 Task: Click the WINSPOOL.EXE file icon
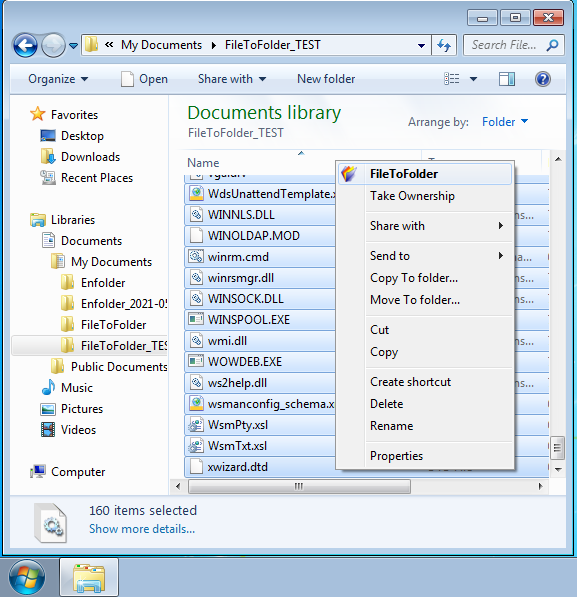(x=196, y=319)
